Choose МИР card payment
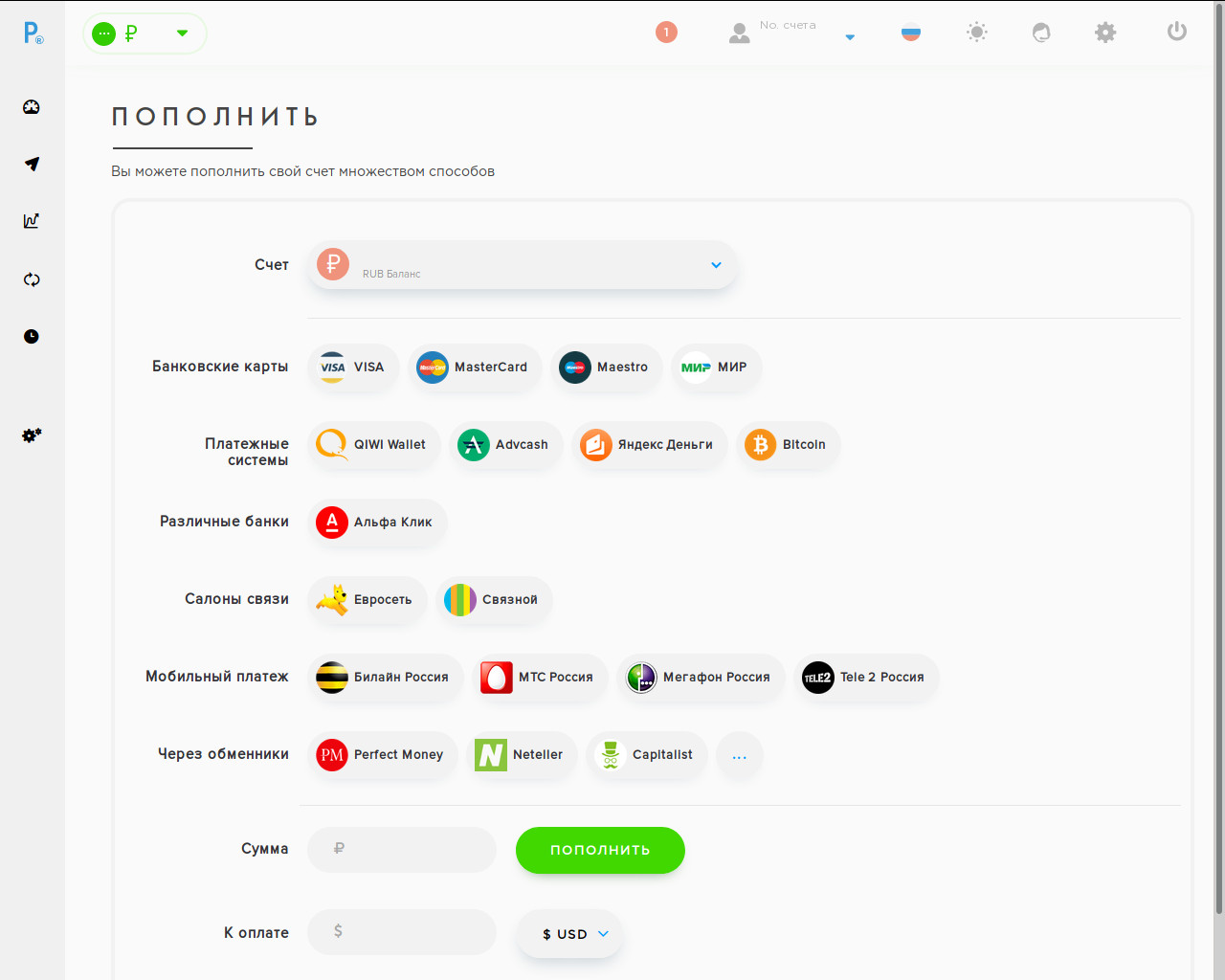 [x=716, y=367]
